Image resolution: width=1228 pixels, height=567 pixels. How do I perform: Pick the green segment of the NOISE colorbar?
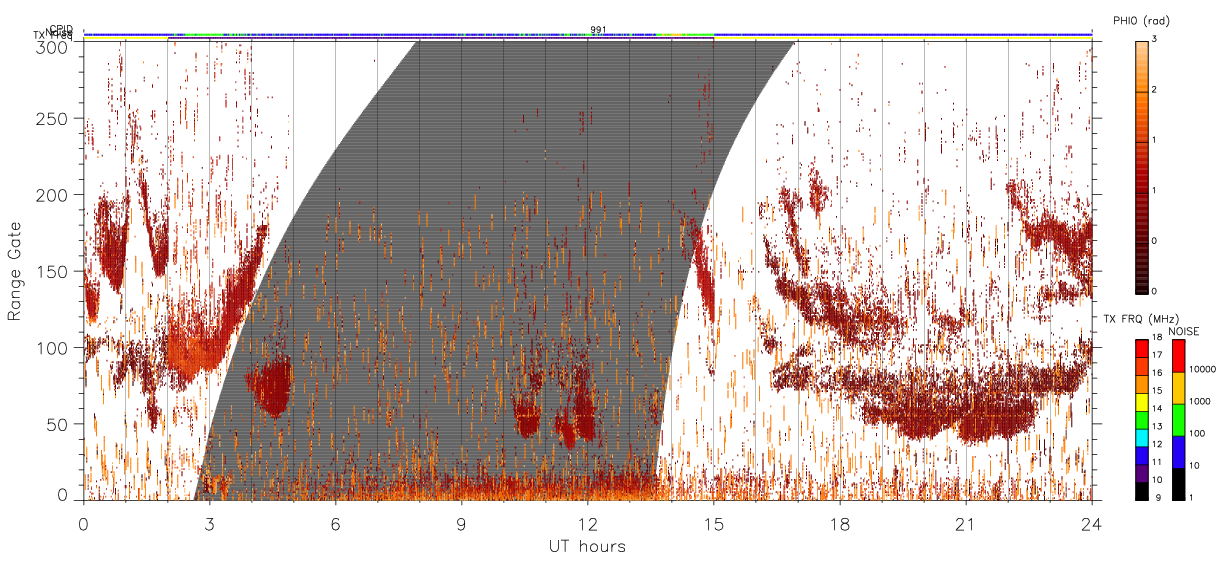point(1178,419)
